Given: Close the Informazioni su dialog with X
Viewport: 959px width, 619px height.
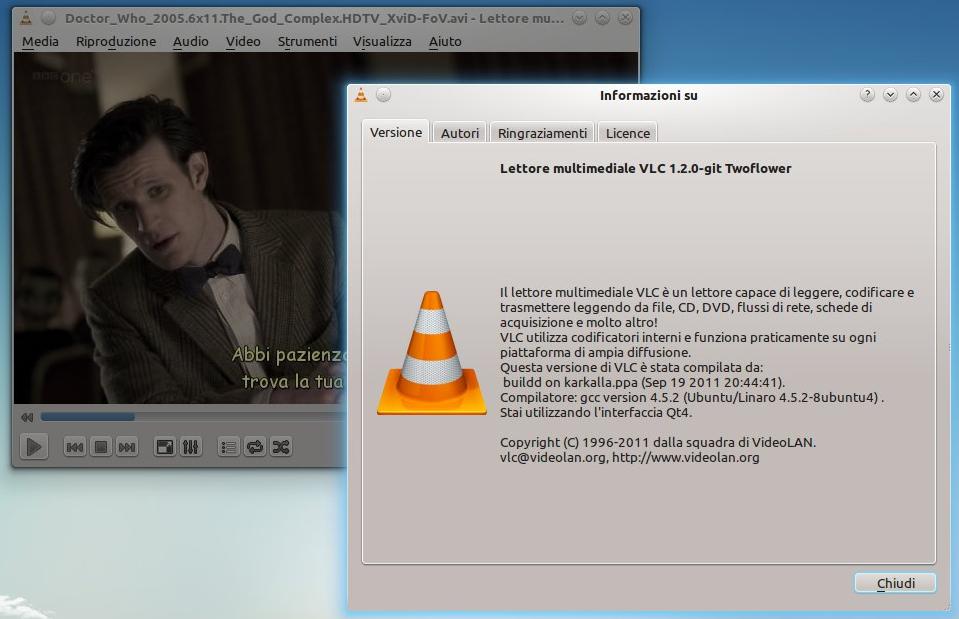Looking at the screenshot, I should click(x=936, y=95).
